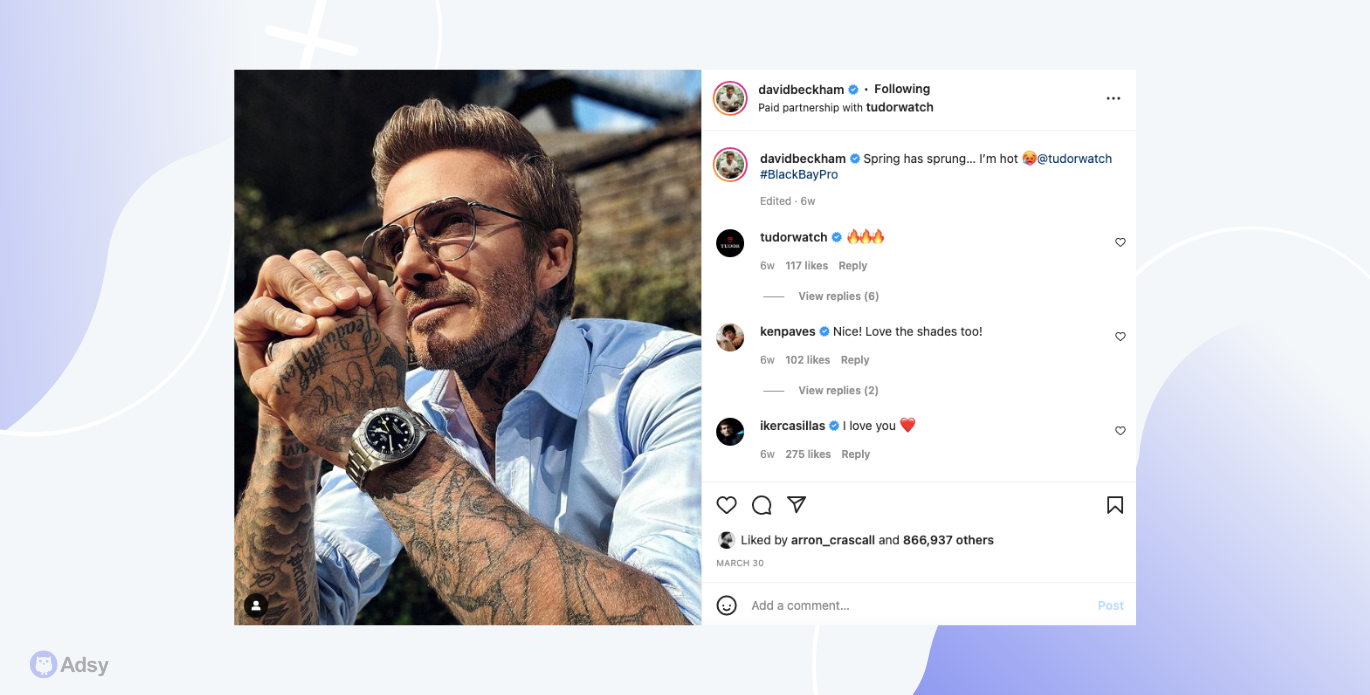This screenshot has width=1370, height=695.
Task: Open the Following status dropdown
Action: (x=902, y=89)
